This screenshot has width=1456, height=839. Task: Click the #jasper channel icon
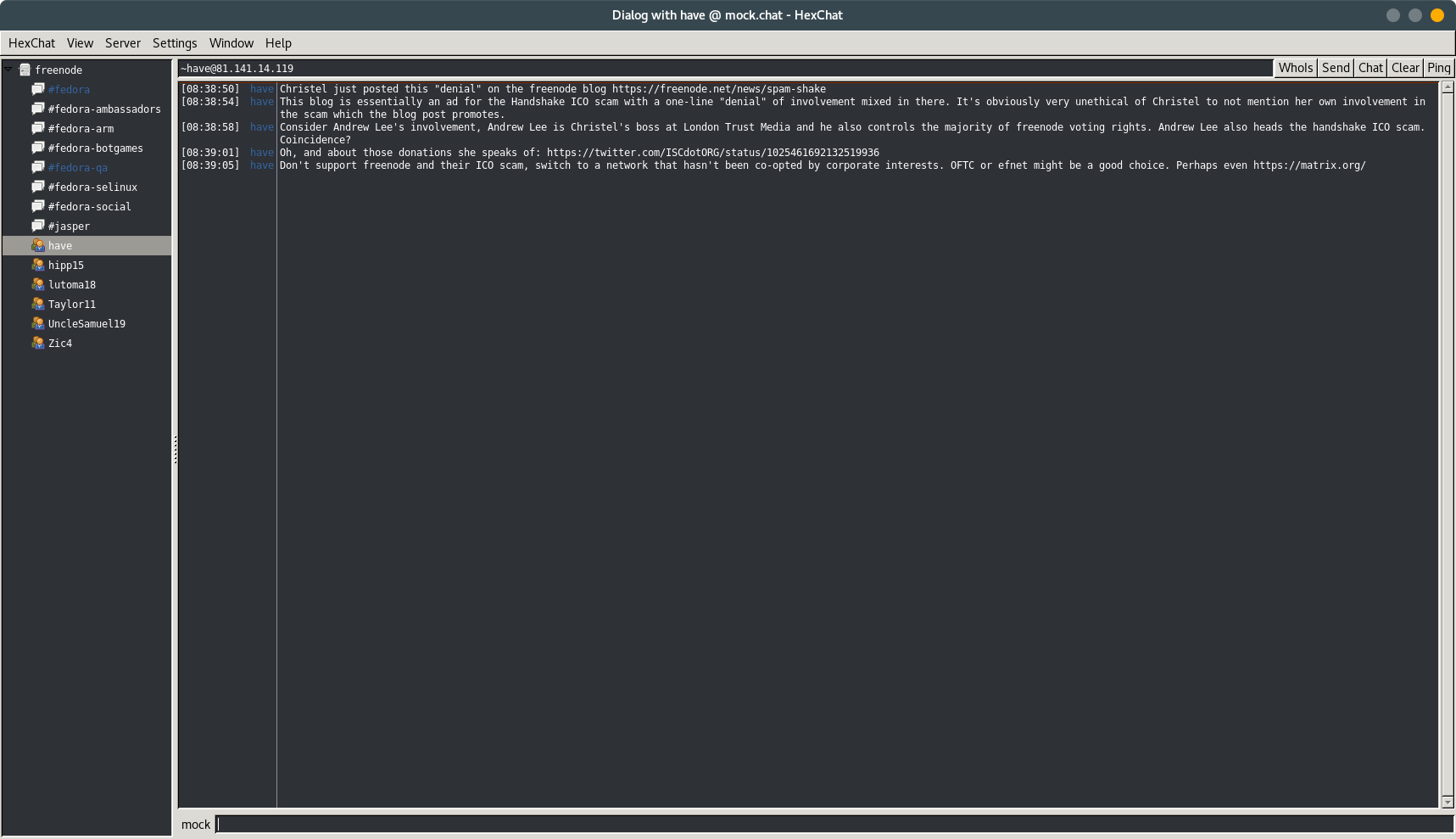pos(38,226)
